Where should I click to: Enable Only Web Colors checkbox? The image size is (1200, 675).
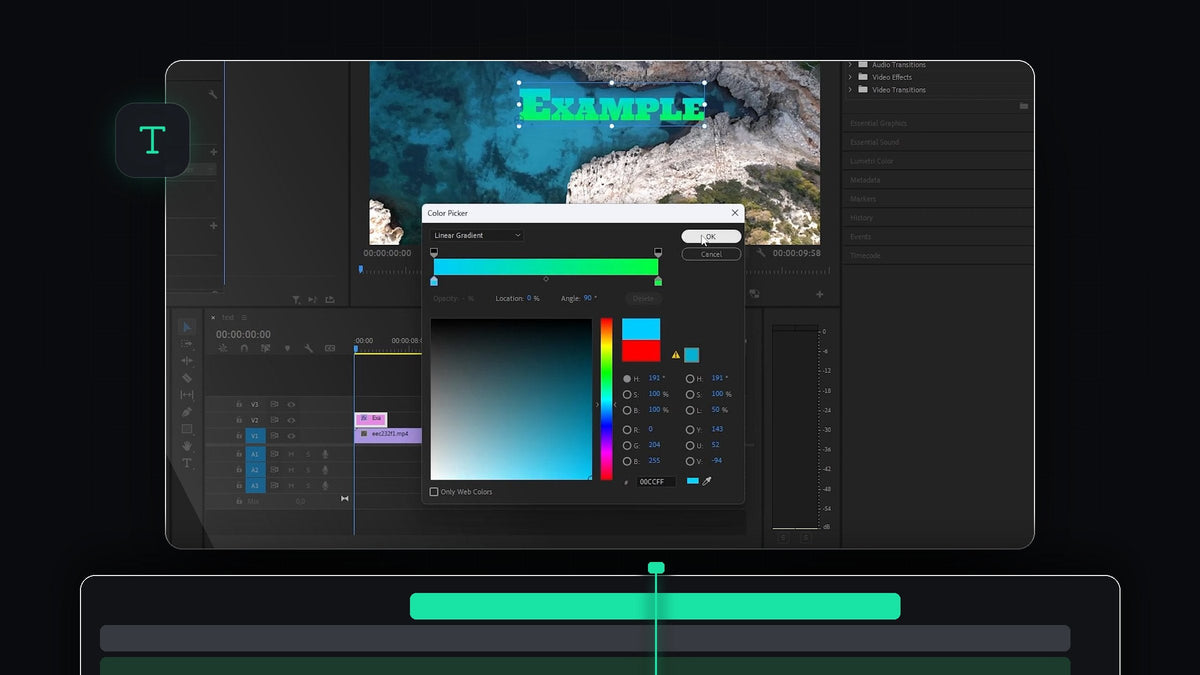coord(434,492)
